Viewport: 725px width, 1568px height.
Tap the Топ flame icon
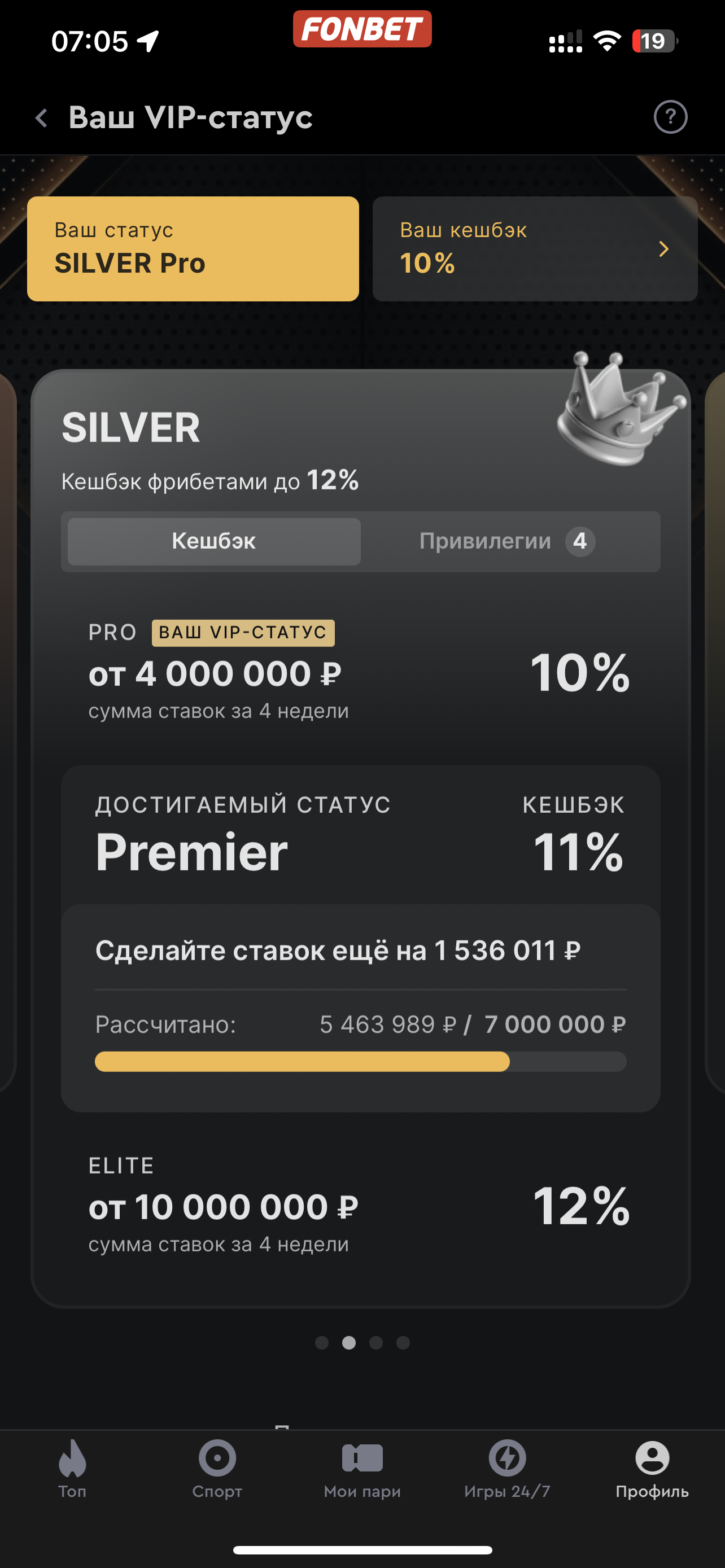(72, 1458)
